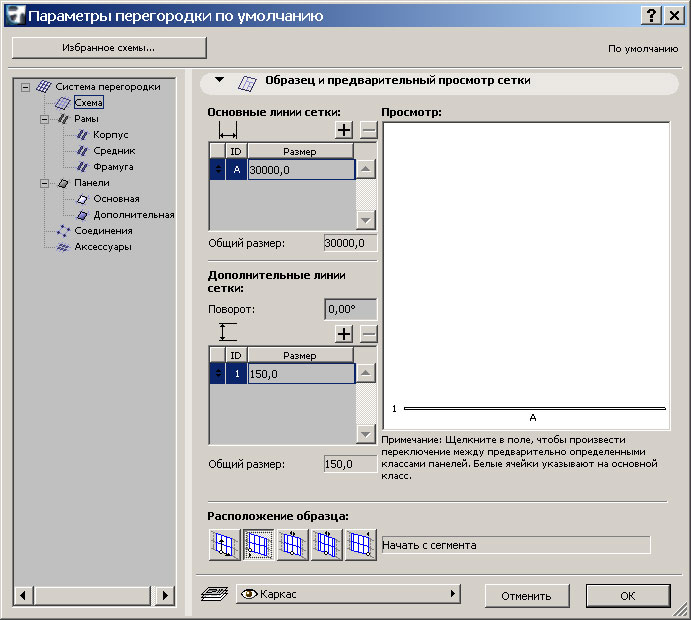Add a secondary grid line with plus
The width and height of the screenshot is (691, 620).
(x=344, y=334)
